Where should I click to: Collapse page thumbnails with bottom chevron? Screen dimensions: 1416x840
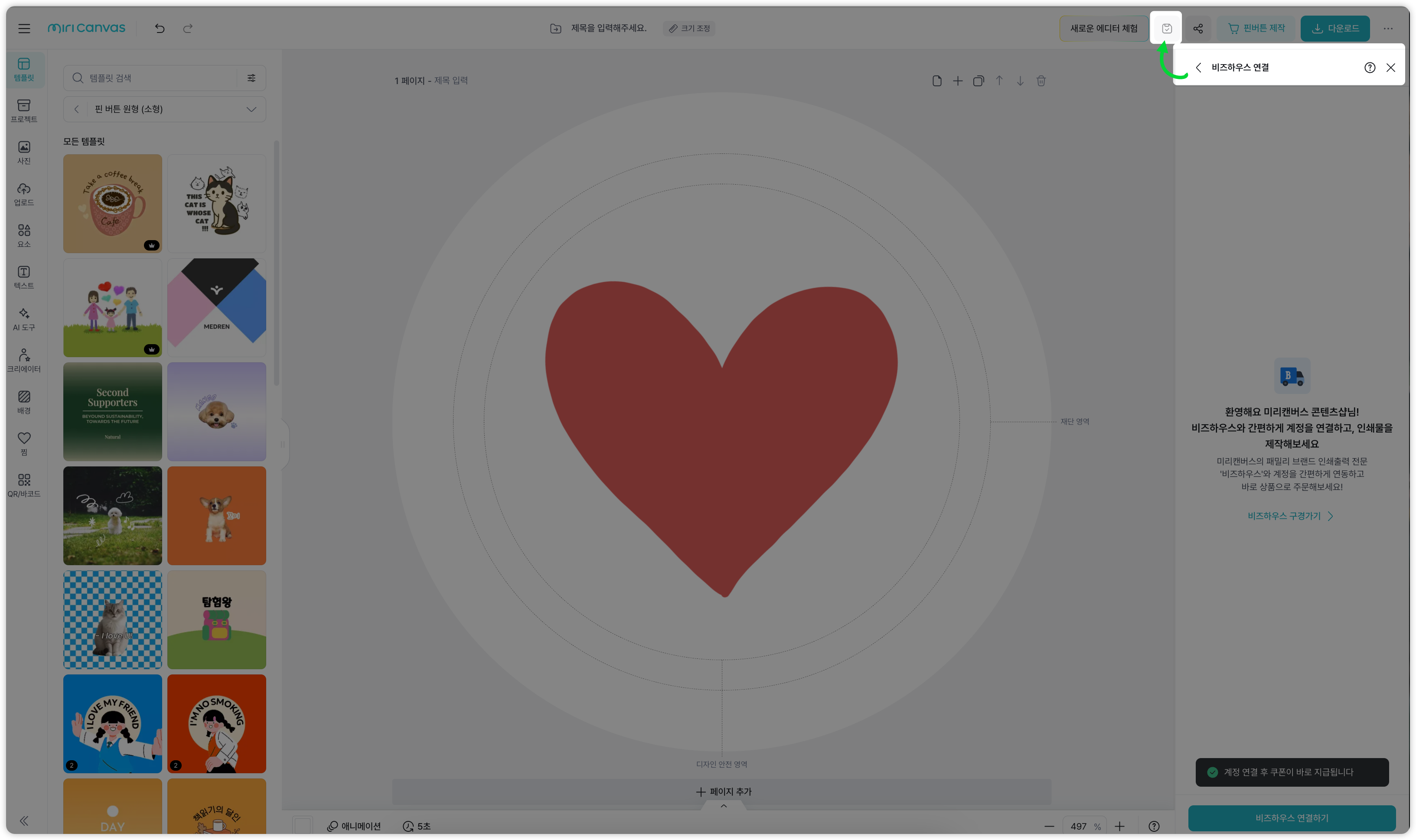tap(723, 806)
